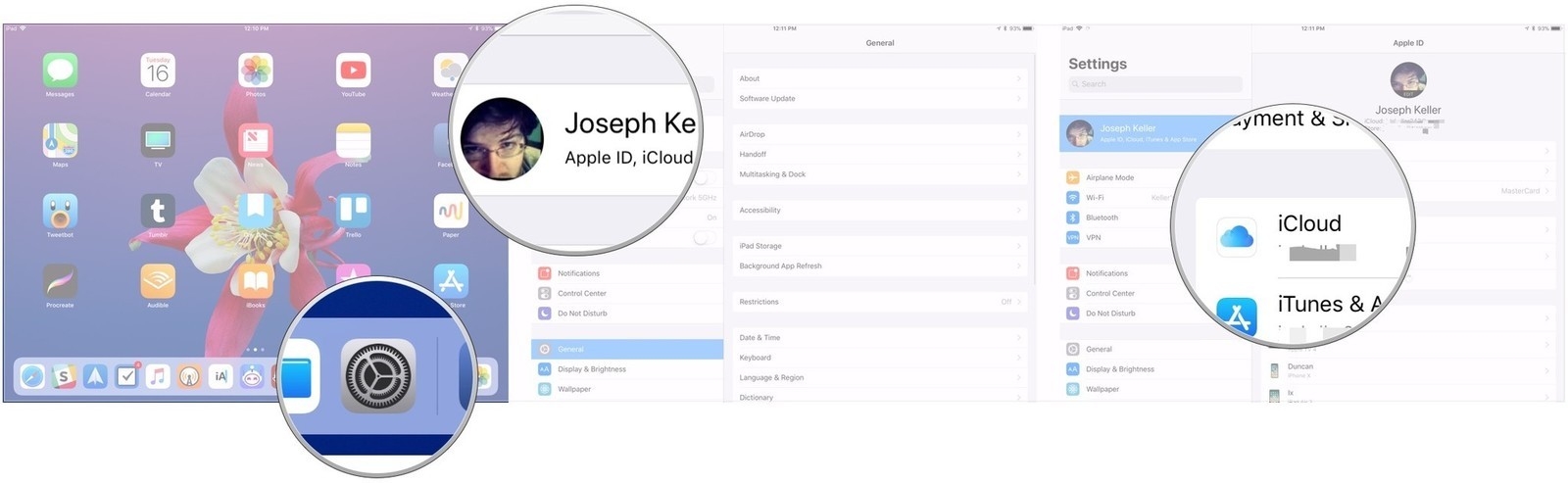Image resolution: width=1568 pixels, height=483 pixels.
Task: Open Multitasking & Dock chevron
Action: pyautogui.click(x=1019, y=174)
